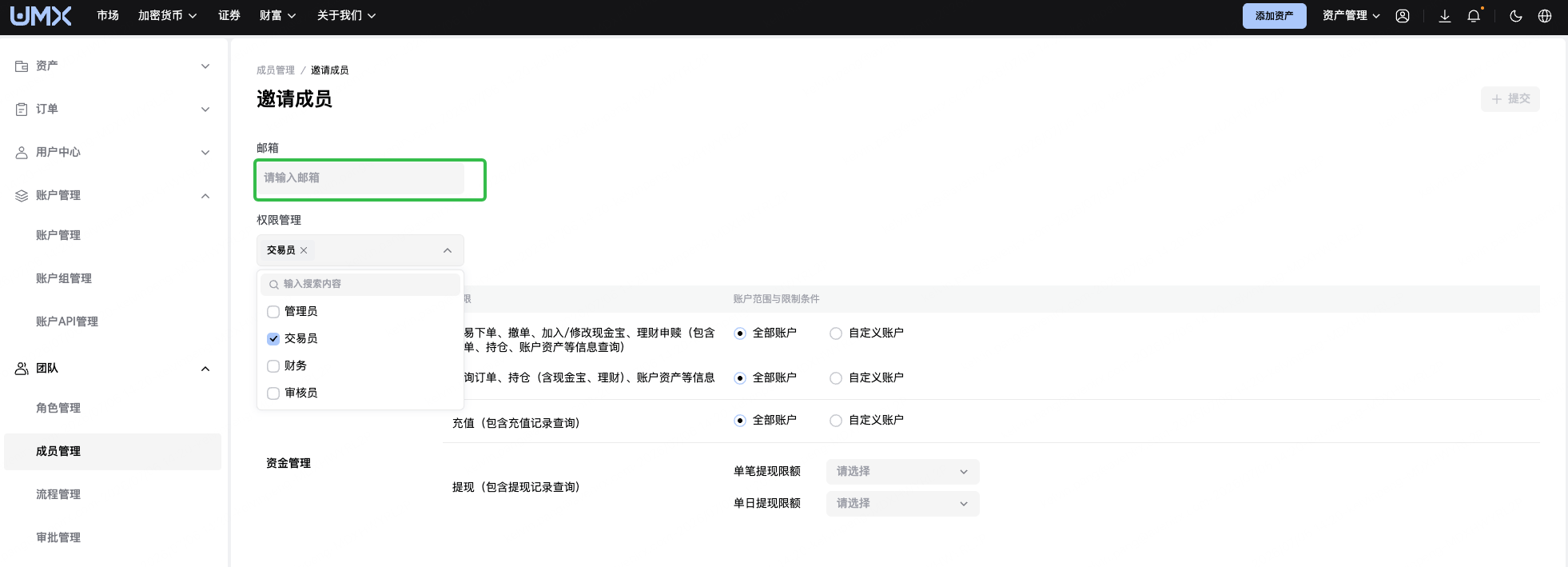Select 自定义账户 for 充值 row

836,421
